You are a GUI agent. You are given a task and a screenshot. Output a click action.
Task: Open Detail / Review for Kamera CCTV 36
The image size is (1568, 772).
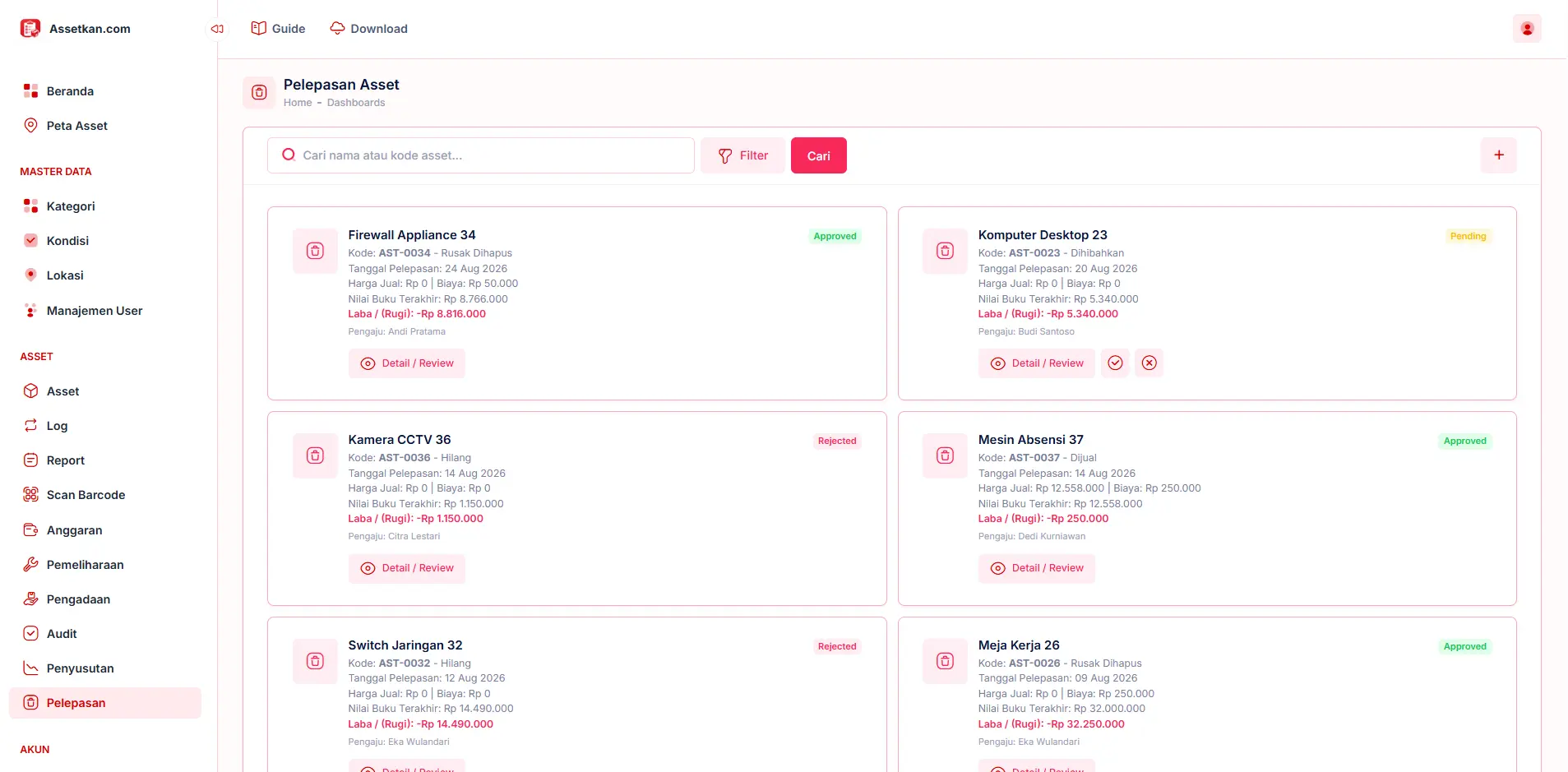(407, 568)
